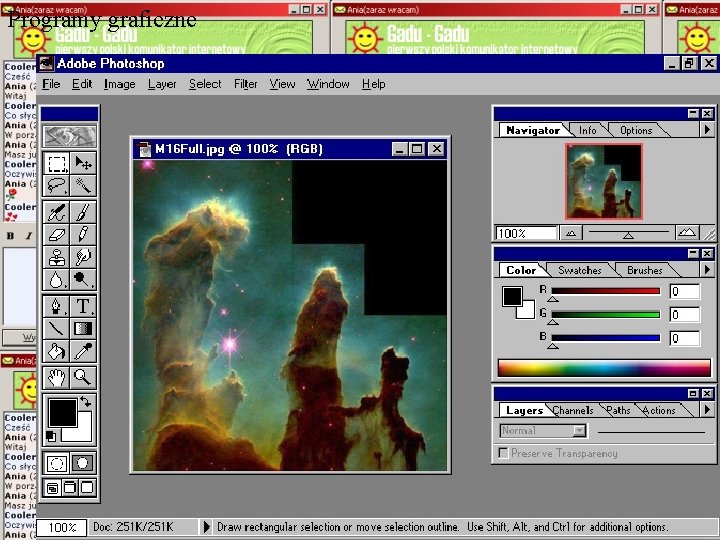Open the Layers palette flyout menu arrow

pos(707,409)
